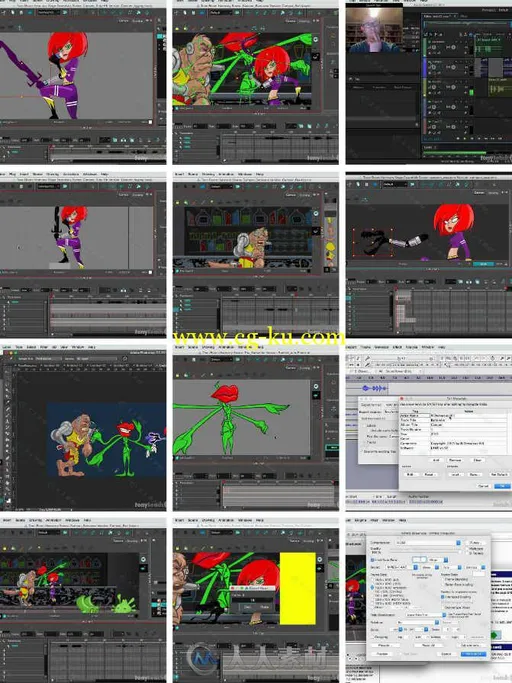The width and height of the screenshot is (512, 683).
Task: Open the Compression type dropdown in settings dialog
Action: coord(427,543)
